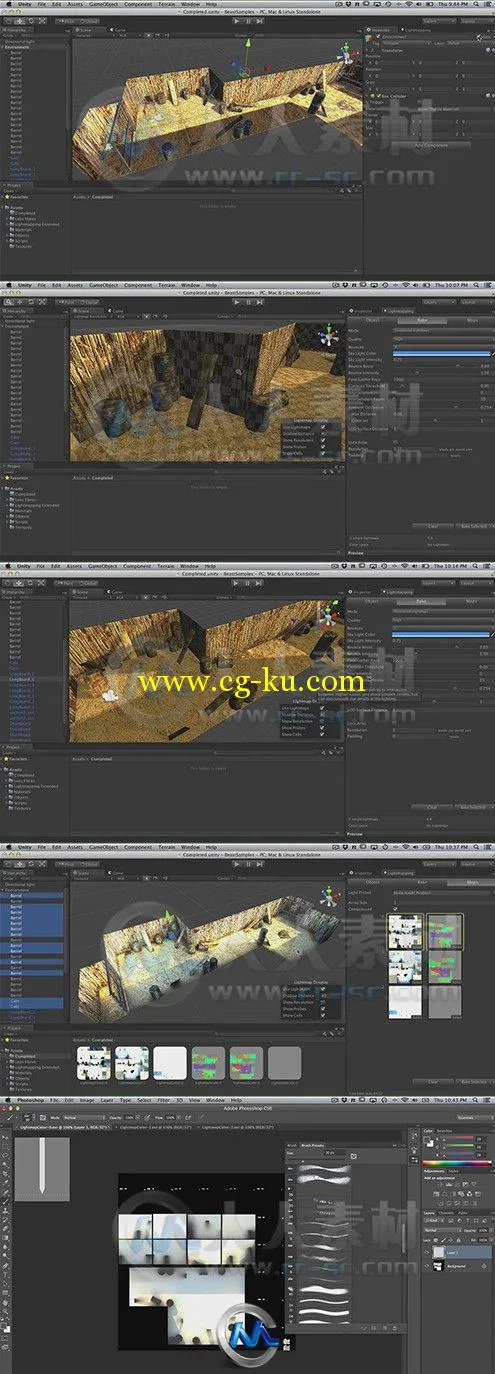Switch to Object tab in 10:17 PM Lightmapping panel
The height and width of the screenshot is (1374, 495).
pyautogui.click(x=372, y=883)
